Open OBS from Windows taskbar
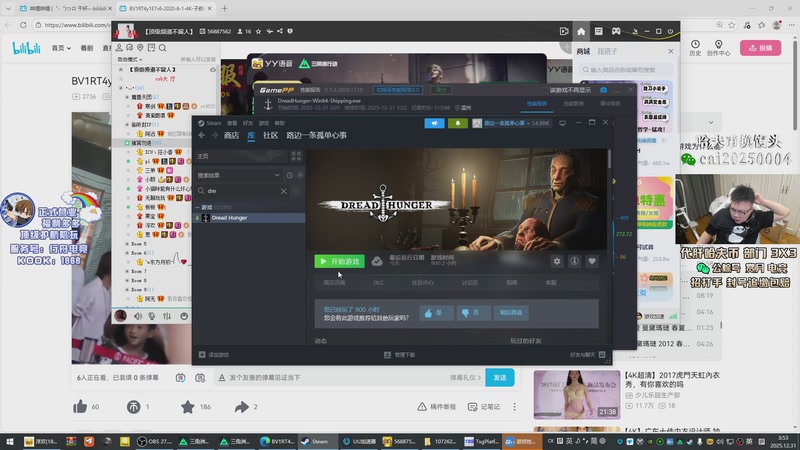 (x=154, y=441)
